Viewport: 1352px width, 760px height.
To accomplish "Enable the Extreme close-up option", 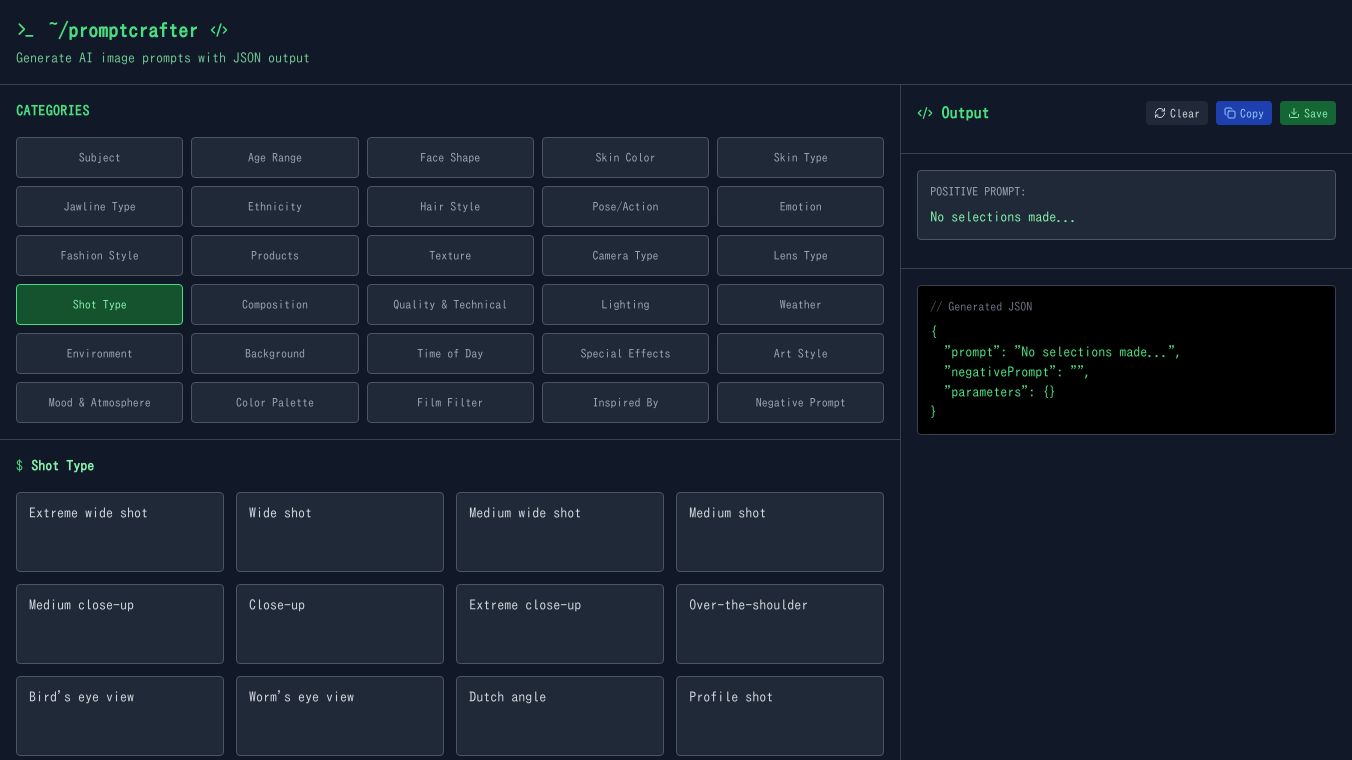I will [x=560, y=624].
